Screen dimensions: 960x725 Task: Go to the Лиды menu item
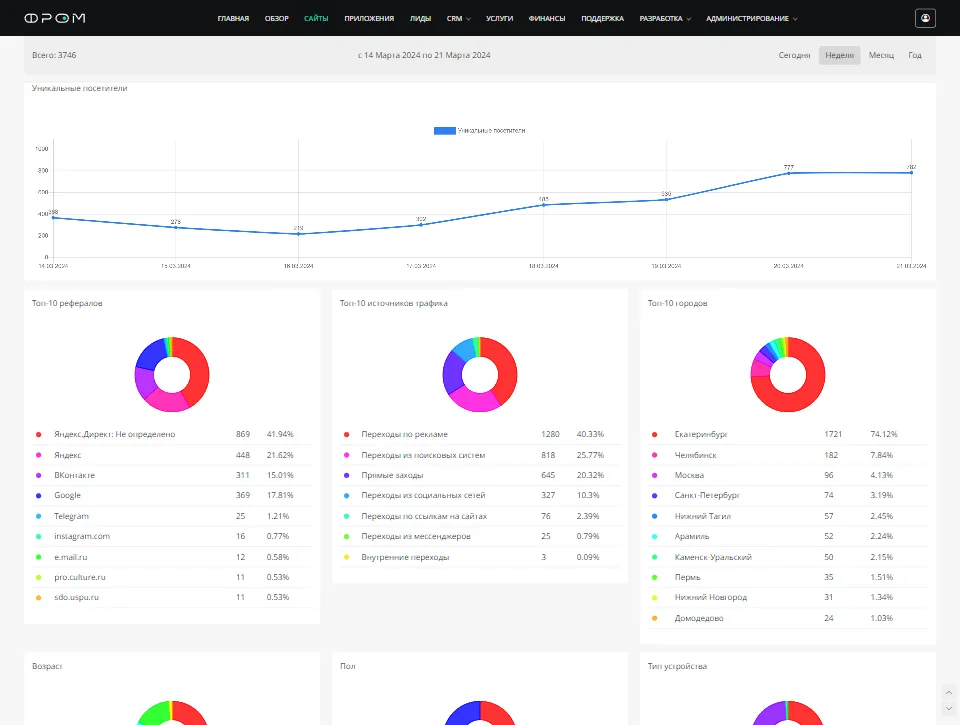tap(420, 18)
